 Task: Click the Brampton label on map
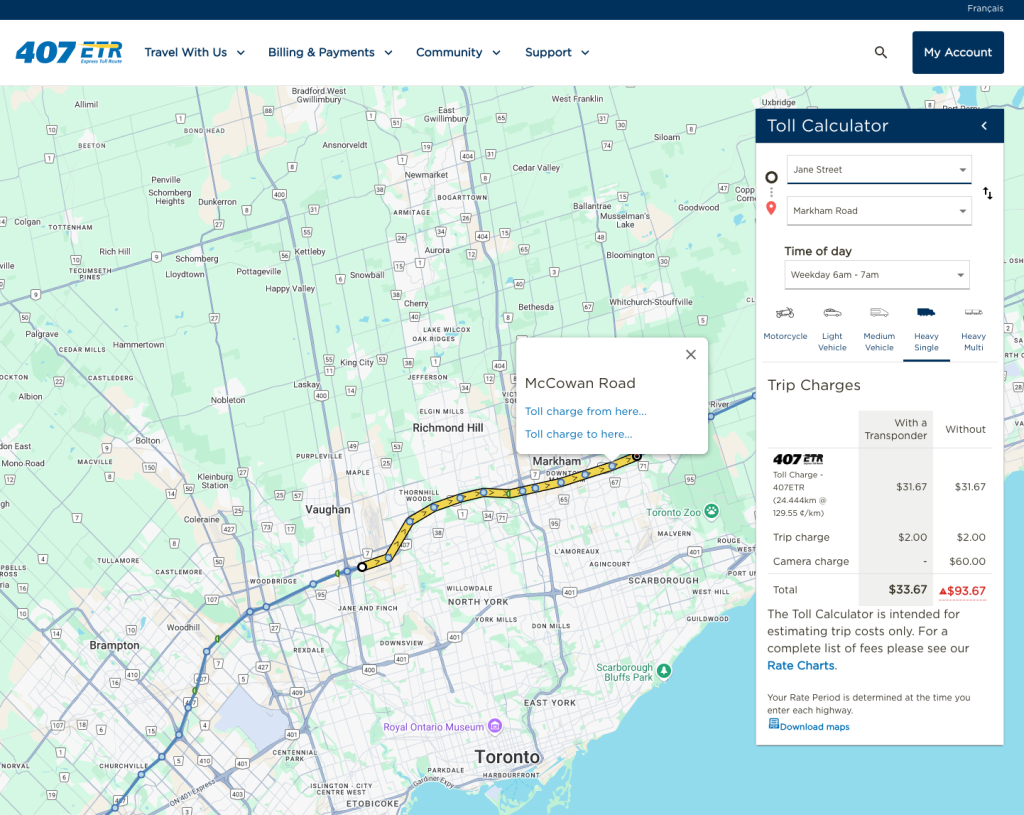(x=114, y=645)
